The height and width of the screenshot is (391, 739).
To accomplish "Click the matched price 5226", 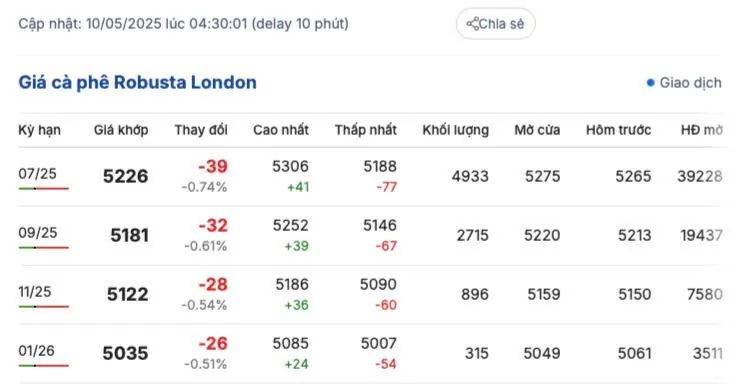I will pyautogui.click(x=125, y=177).
